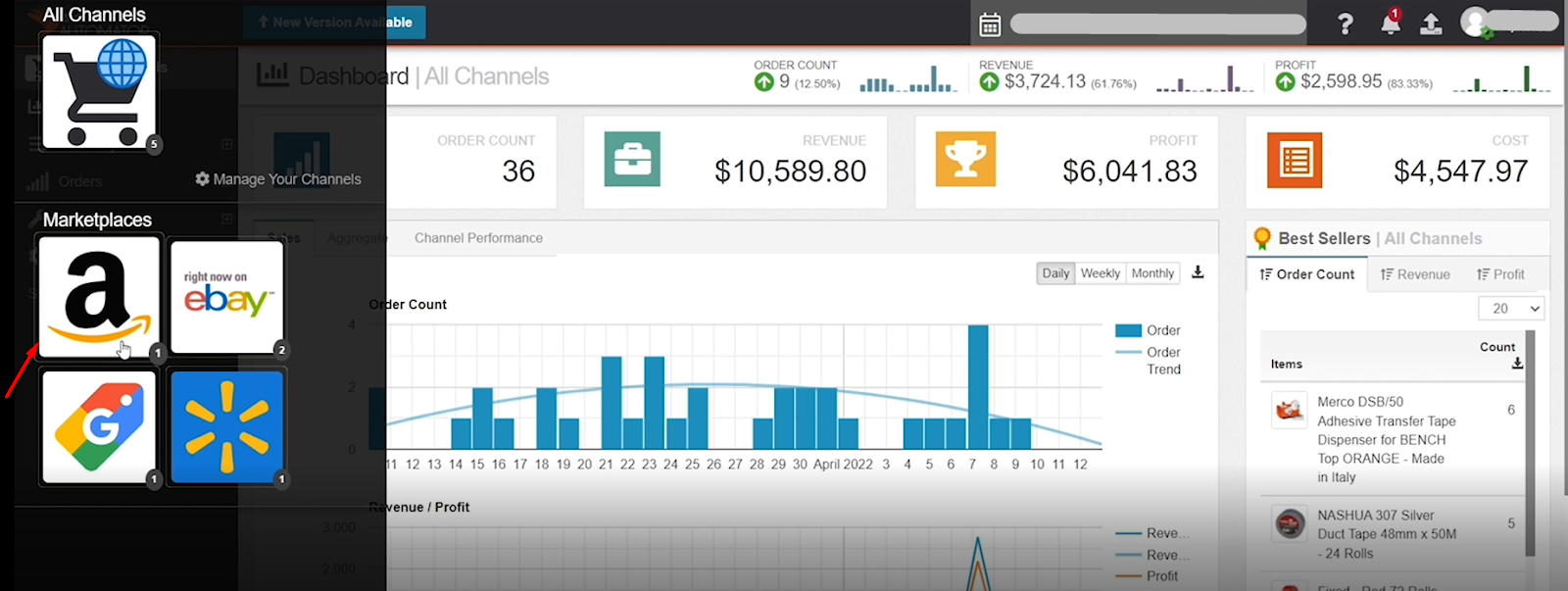Sort Best Sellers by Order Count tab
The width and height of the screenshot is (1568, 591).
pyautogui.click(x=1306, y=274)
